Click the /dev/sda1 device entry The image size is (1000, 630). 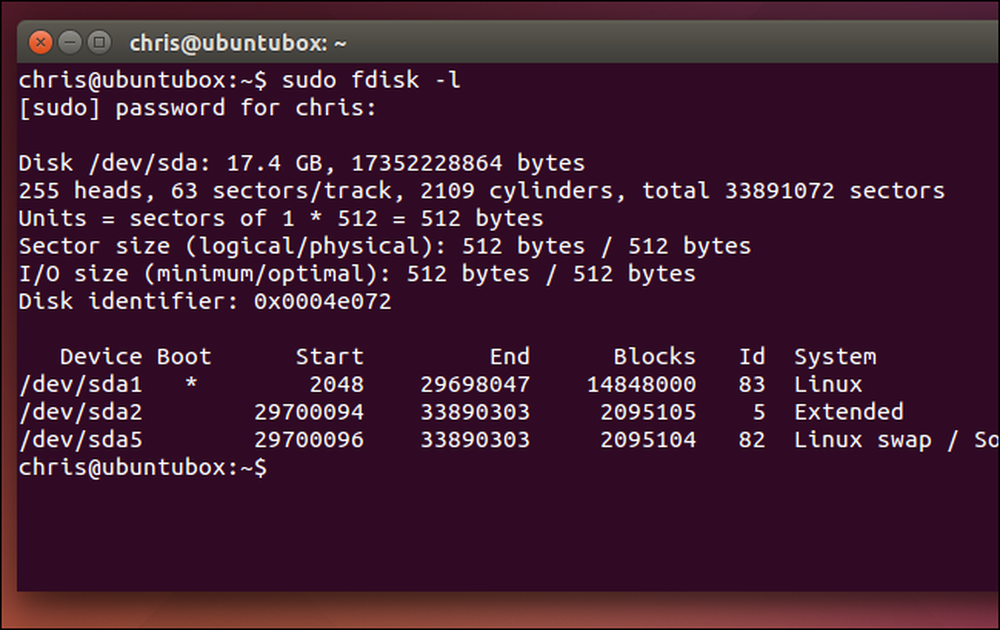click(x=81, y=385)
